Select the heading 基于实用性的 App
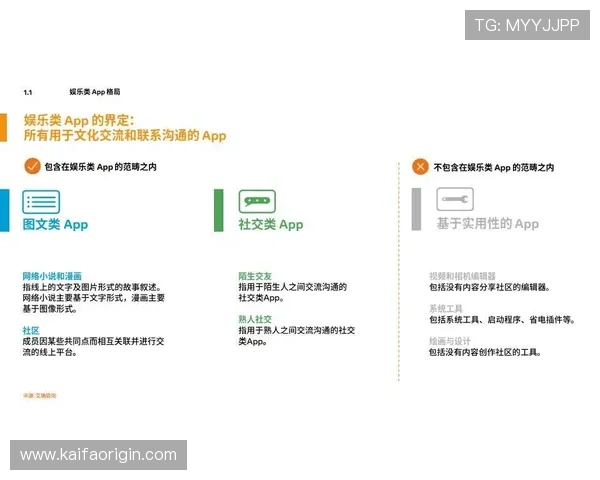Screen dimensions: 600x480 click(488, 224)
